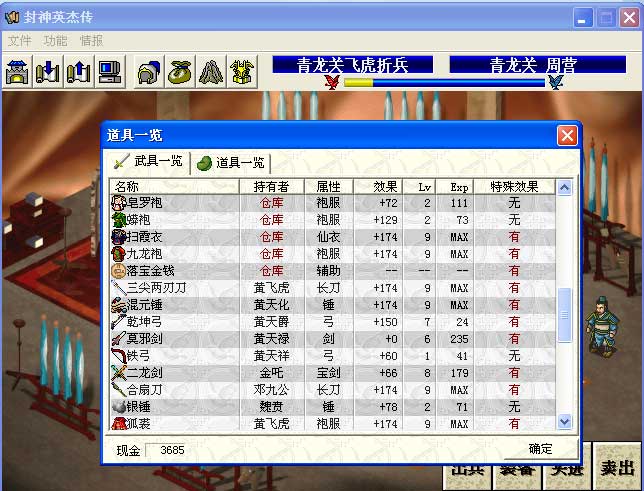Click the Exp column header

click(x=455, y=187)
